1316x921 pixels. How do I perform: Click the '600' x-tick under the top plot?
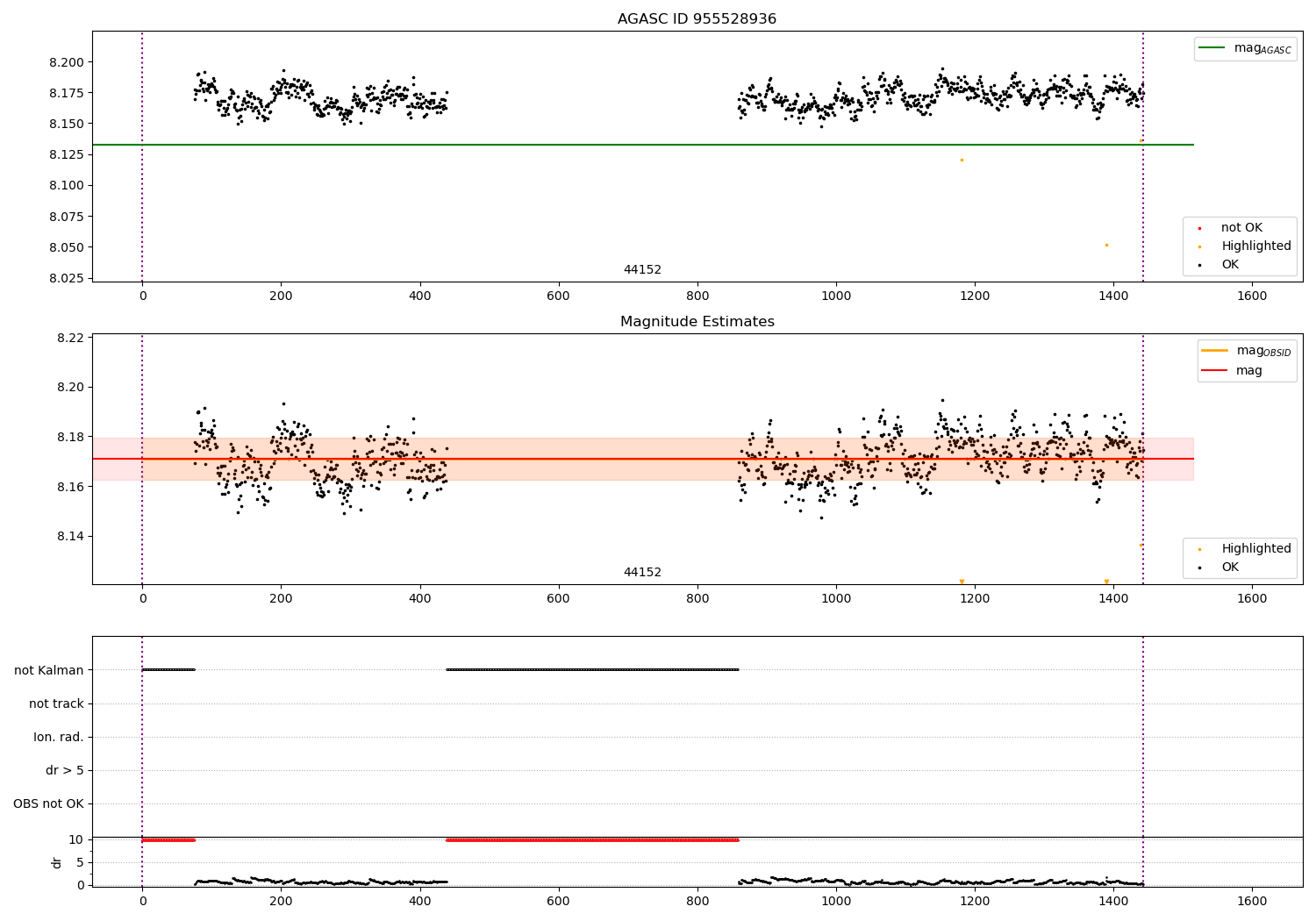(558, 296)
